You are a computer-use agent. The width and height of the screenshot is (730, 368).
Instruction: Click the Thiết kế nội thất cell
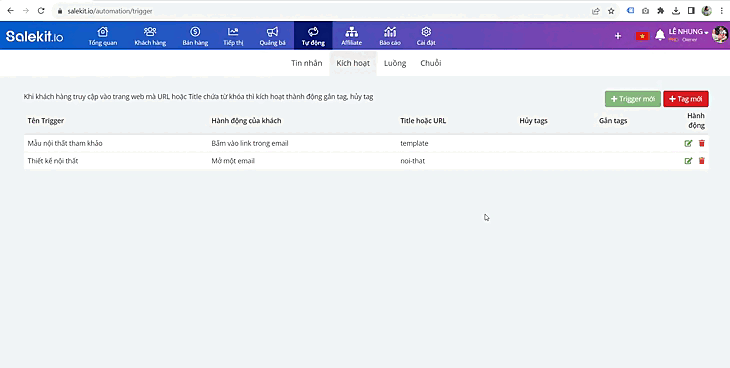53,161
